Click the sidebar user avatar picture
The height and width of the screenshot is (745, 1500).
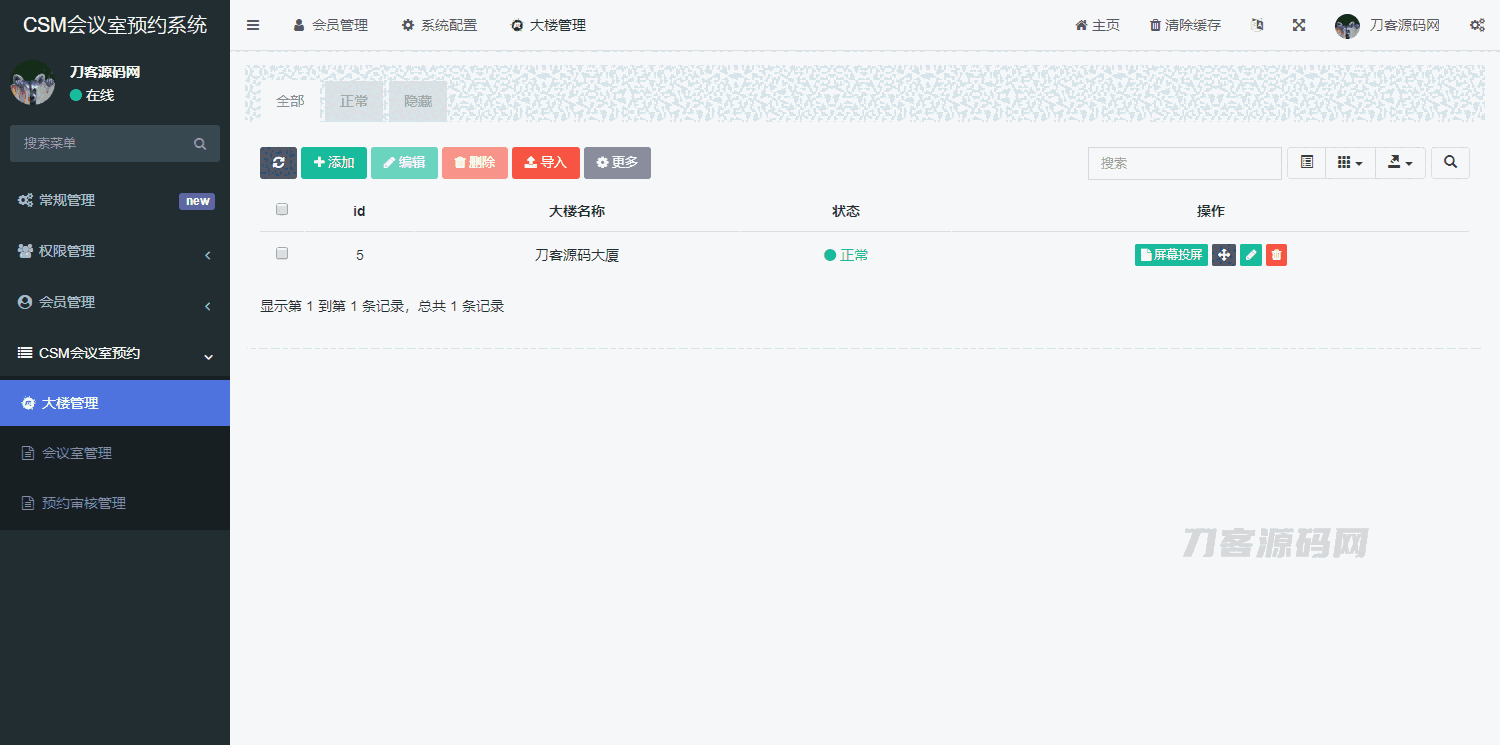pos(32,83)
